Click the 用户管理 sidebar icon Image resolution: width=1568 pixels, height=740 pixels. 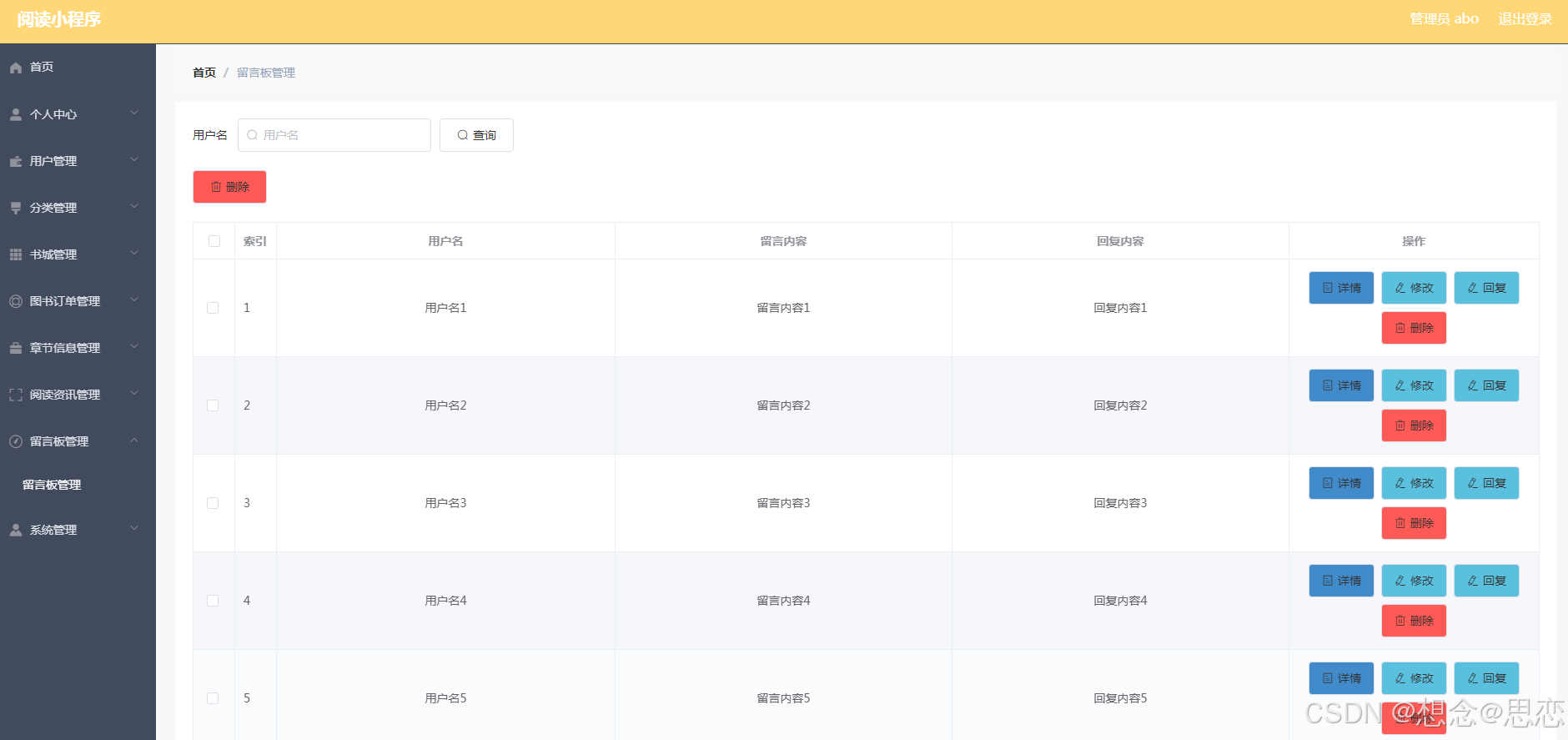pos(16,161)
